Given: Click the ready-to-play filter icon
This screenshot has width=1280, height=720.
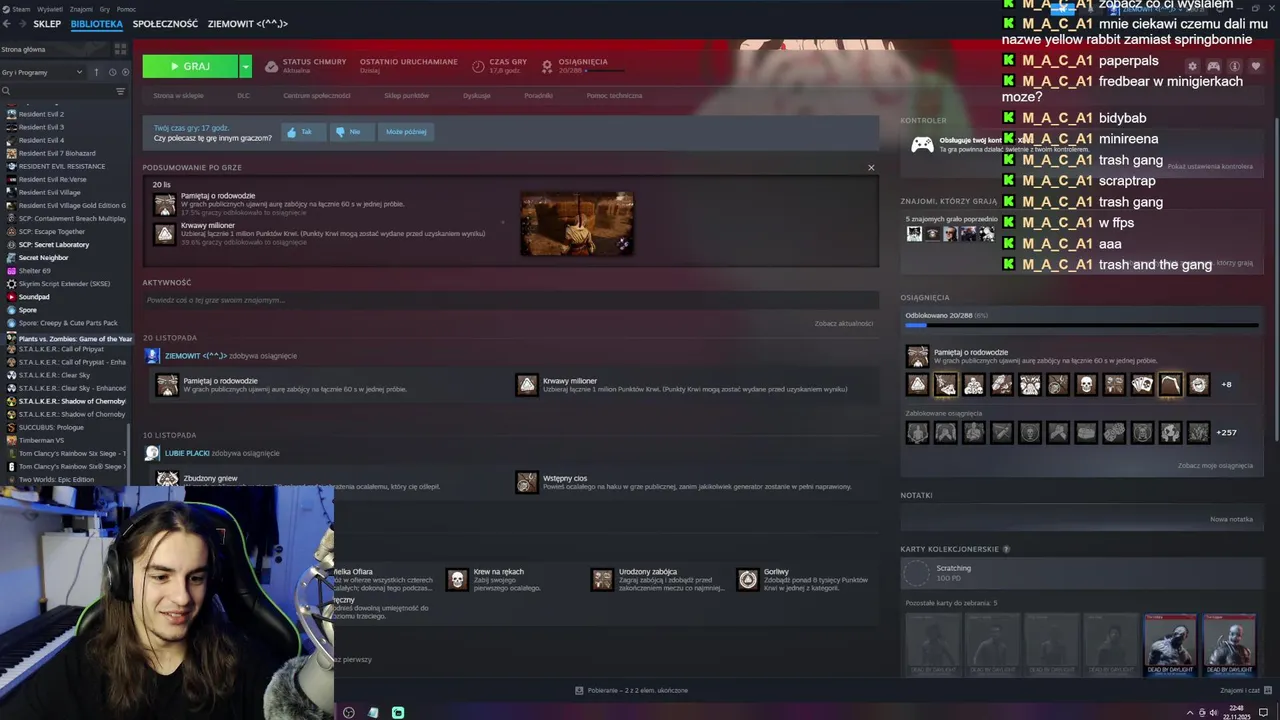Looking at the screenshot, I should click(125, 72).
